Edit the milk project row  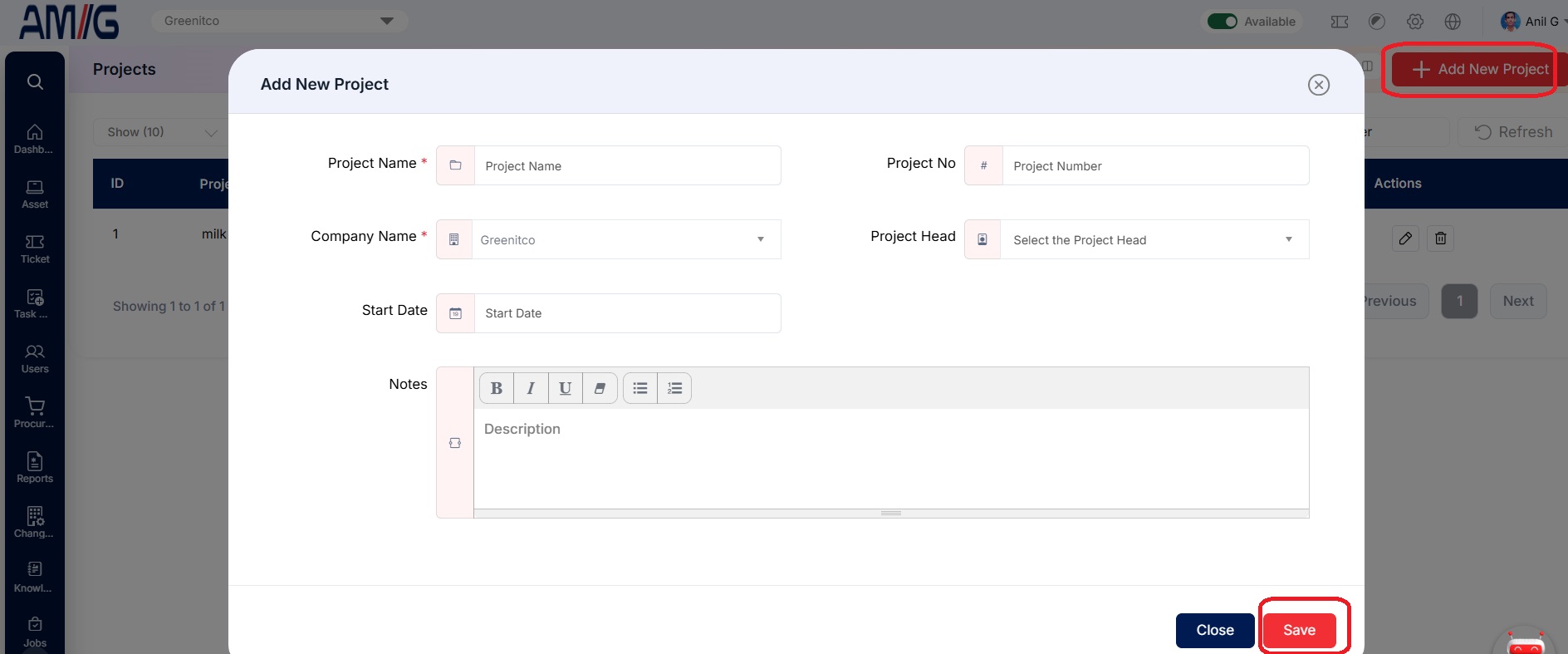click(1405, 238)
